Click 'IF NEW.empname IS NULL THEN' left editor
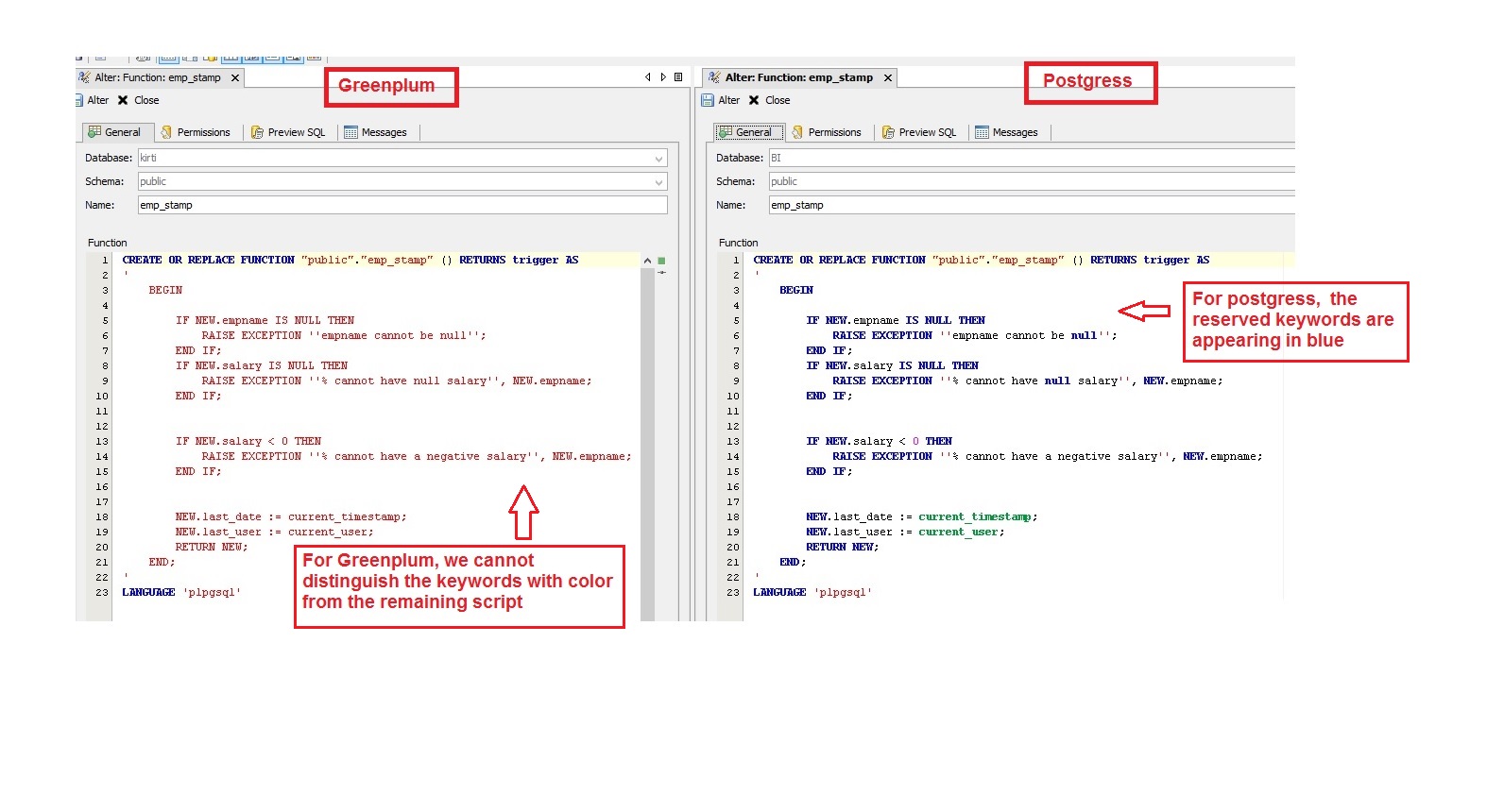Image resolution: width=1504 pixels, height=812 pixels. point(265,320)
